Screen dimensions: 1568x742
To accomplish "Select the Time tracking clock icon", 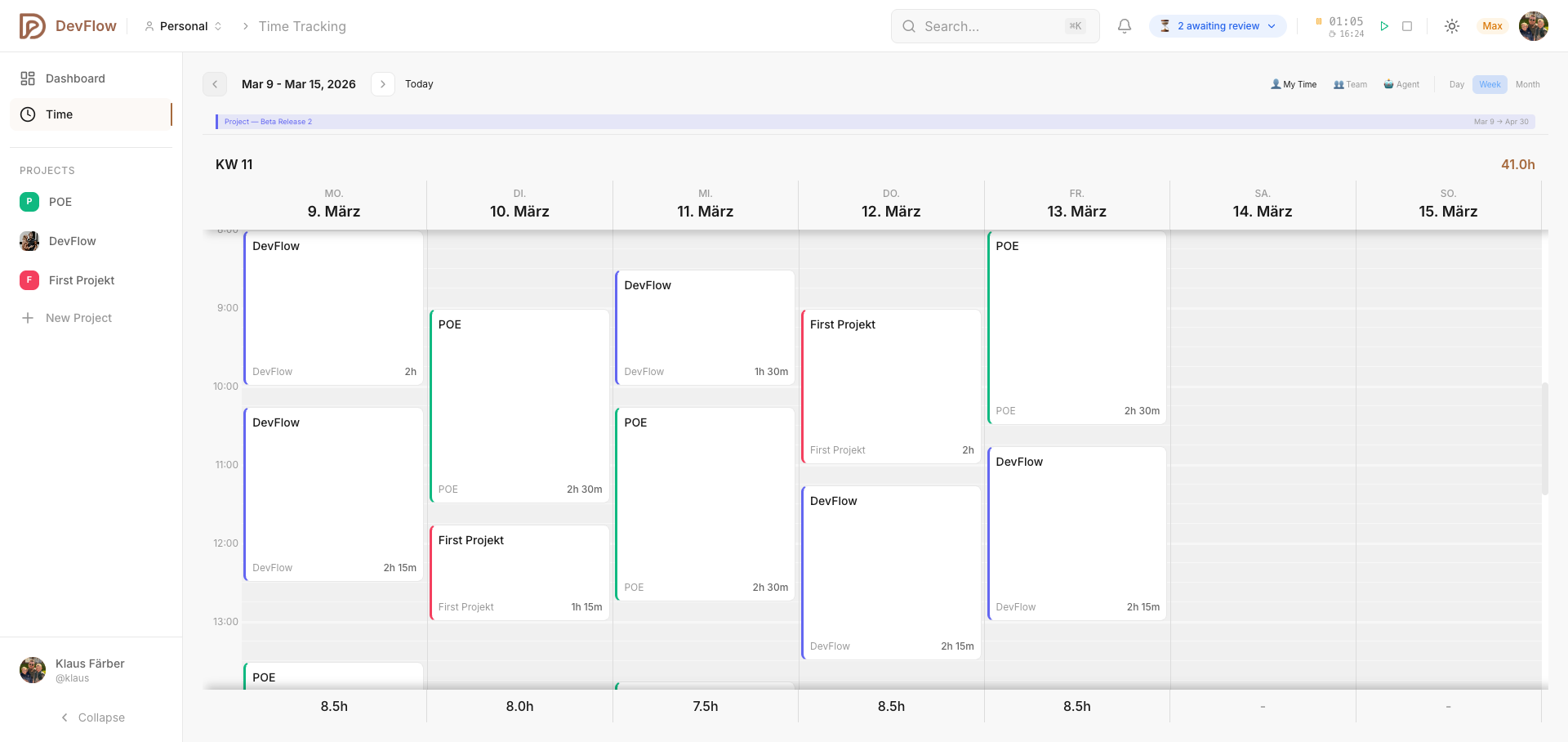I will 29,114.
